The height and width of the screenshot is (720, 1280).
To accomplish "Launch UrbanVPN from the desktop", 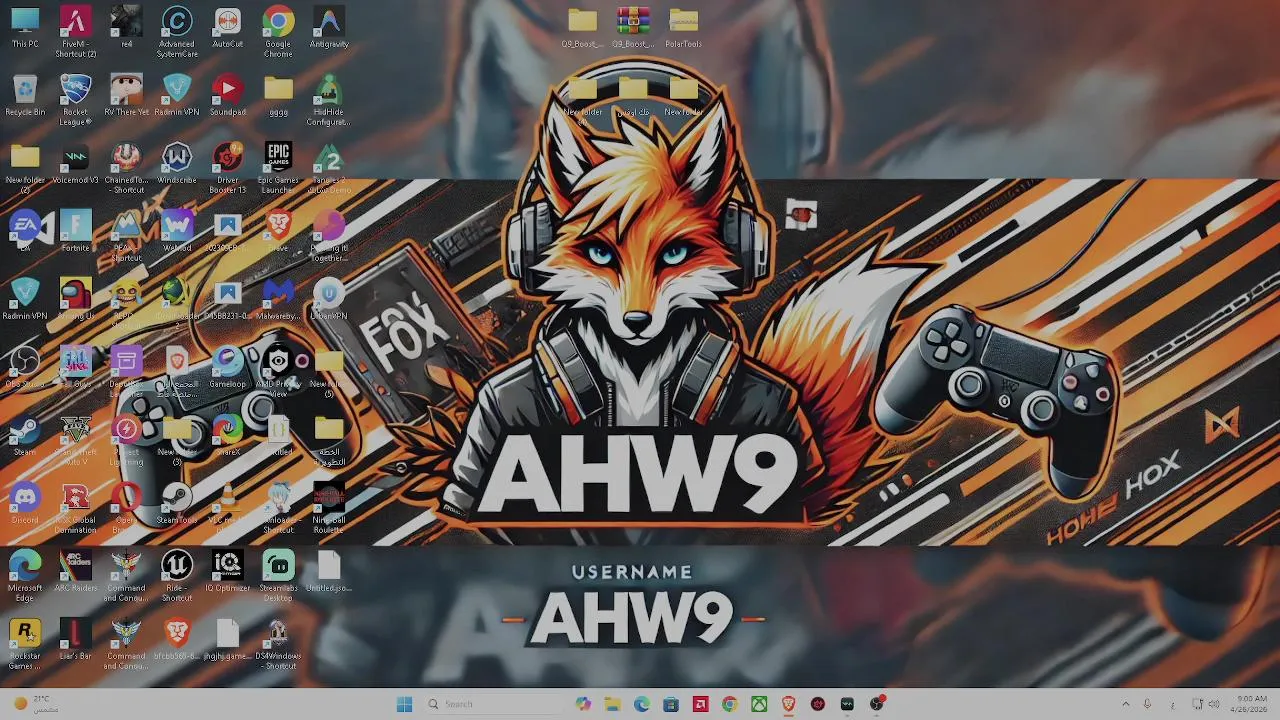I will (x=329, y=300).
